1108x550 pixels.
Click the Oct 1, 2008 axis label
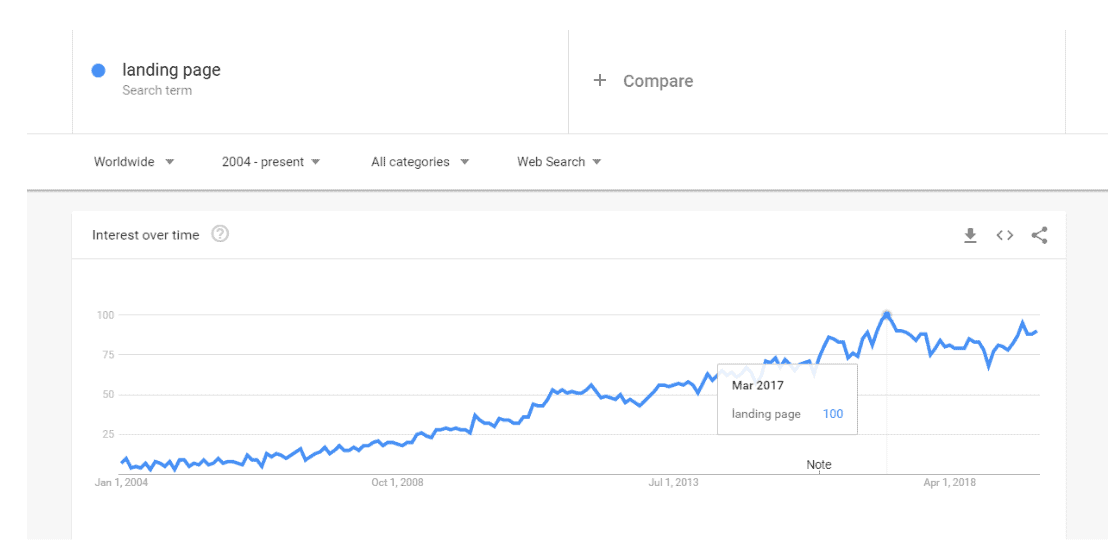[397, 483]
